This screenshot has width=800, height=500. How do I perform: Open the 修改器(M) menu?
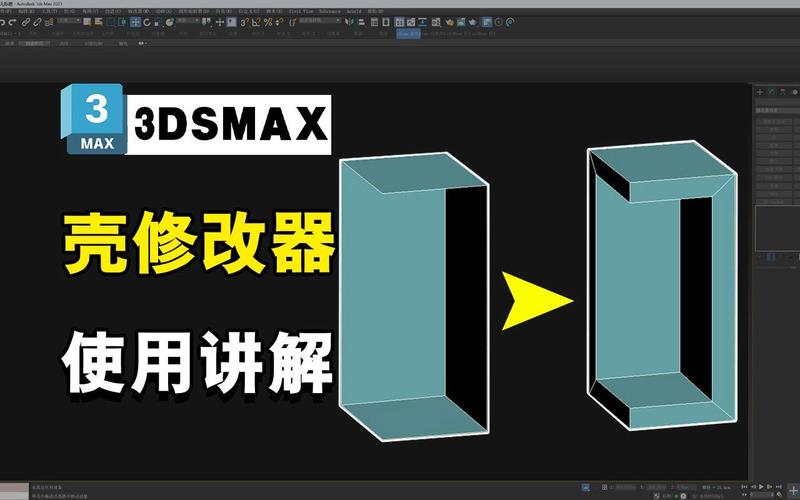138,11
